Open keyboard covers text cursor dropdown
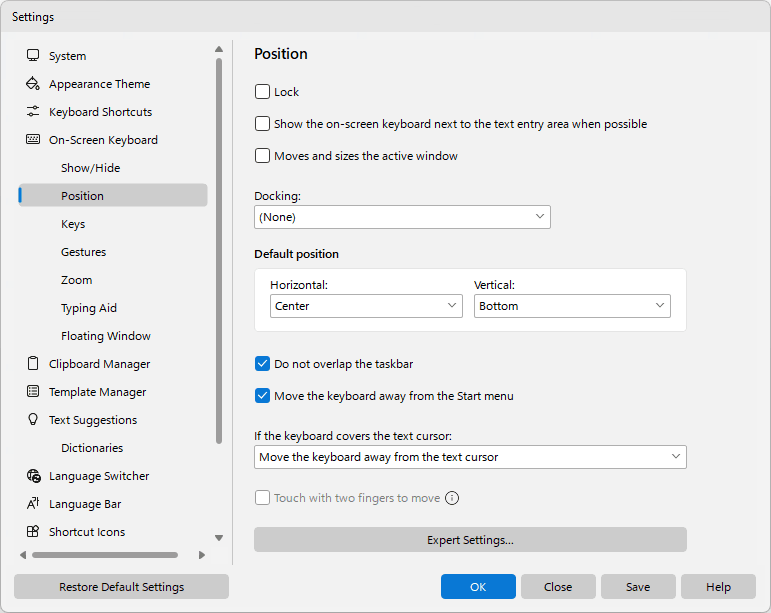 click(x=471, y=457)
